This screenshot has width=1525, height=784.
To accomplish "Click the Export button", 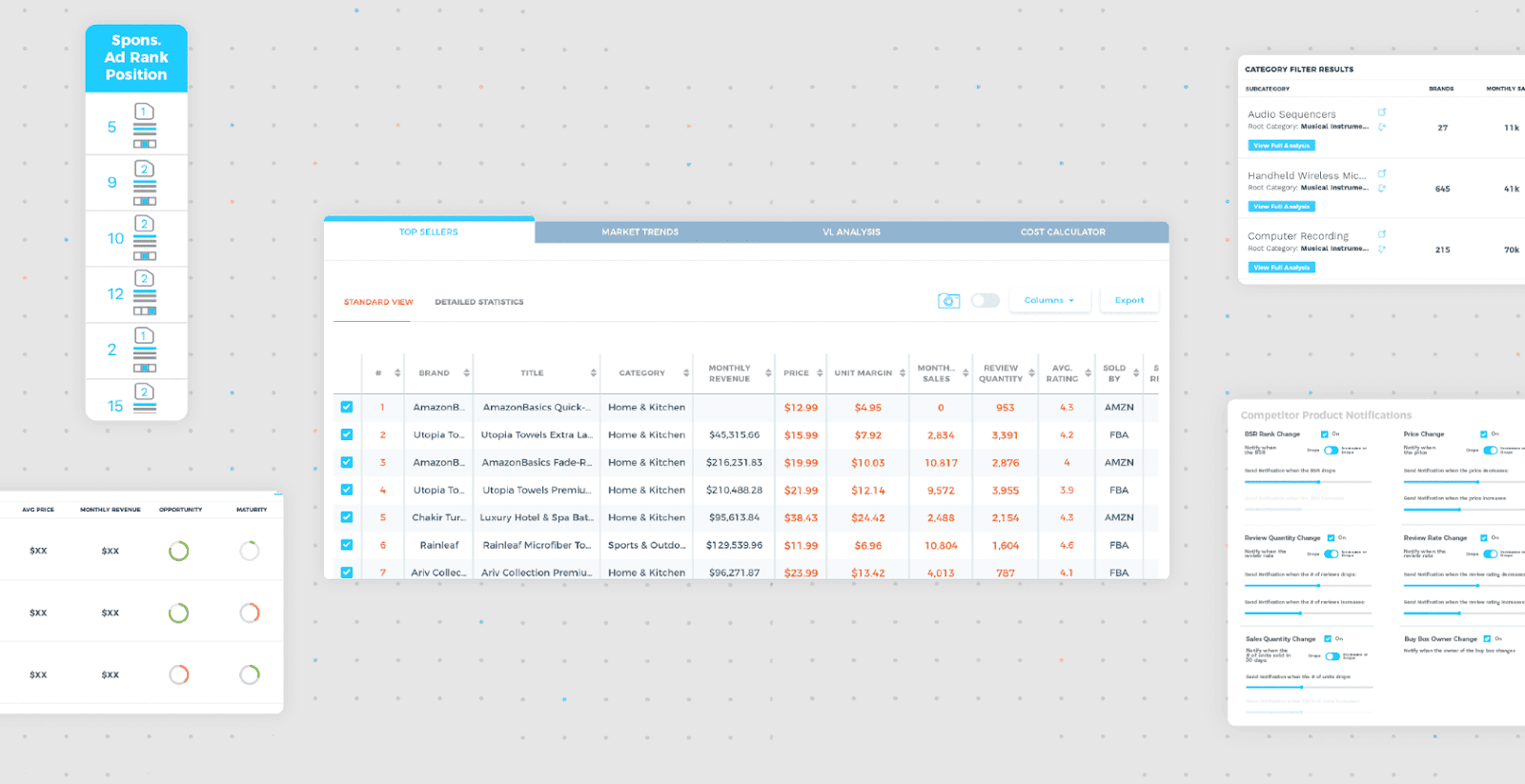I will pos(1129,300).
